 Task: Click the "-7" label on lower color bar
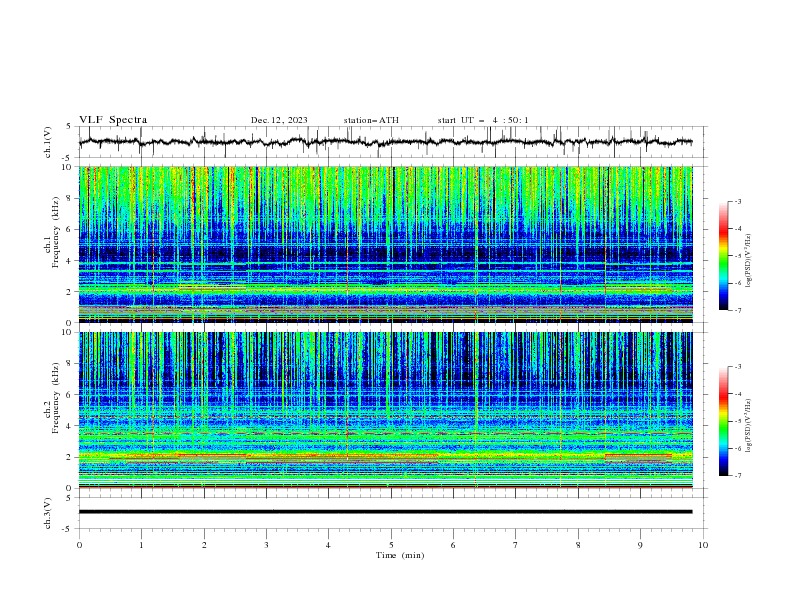[737, 476]
